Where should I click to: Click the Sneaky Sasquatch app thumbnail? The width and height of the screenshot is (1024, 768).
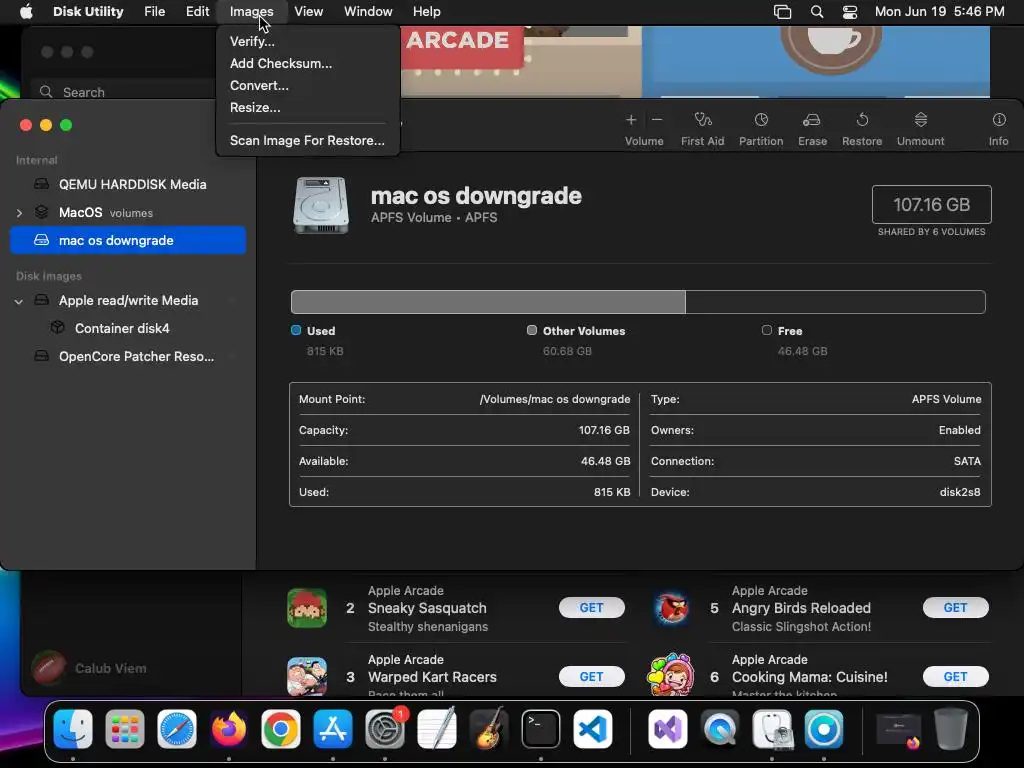click(307, 608)
